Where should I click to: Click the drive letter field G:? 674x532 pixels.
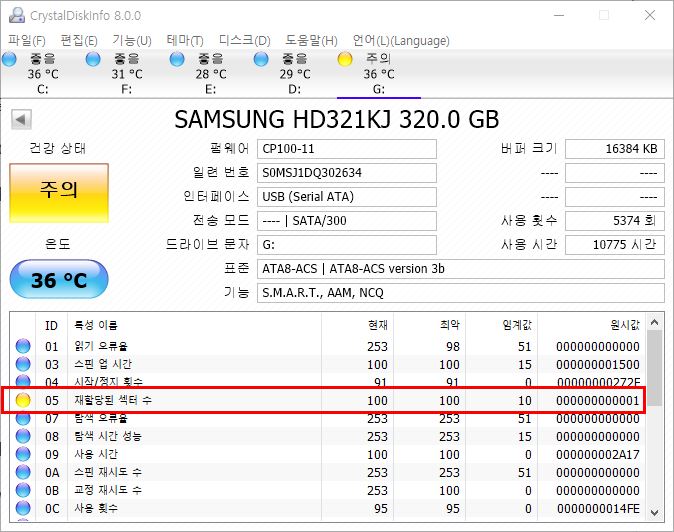(347, 245)
